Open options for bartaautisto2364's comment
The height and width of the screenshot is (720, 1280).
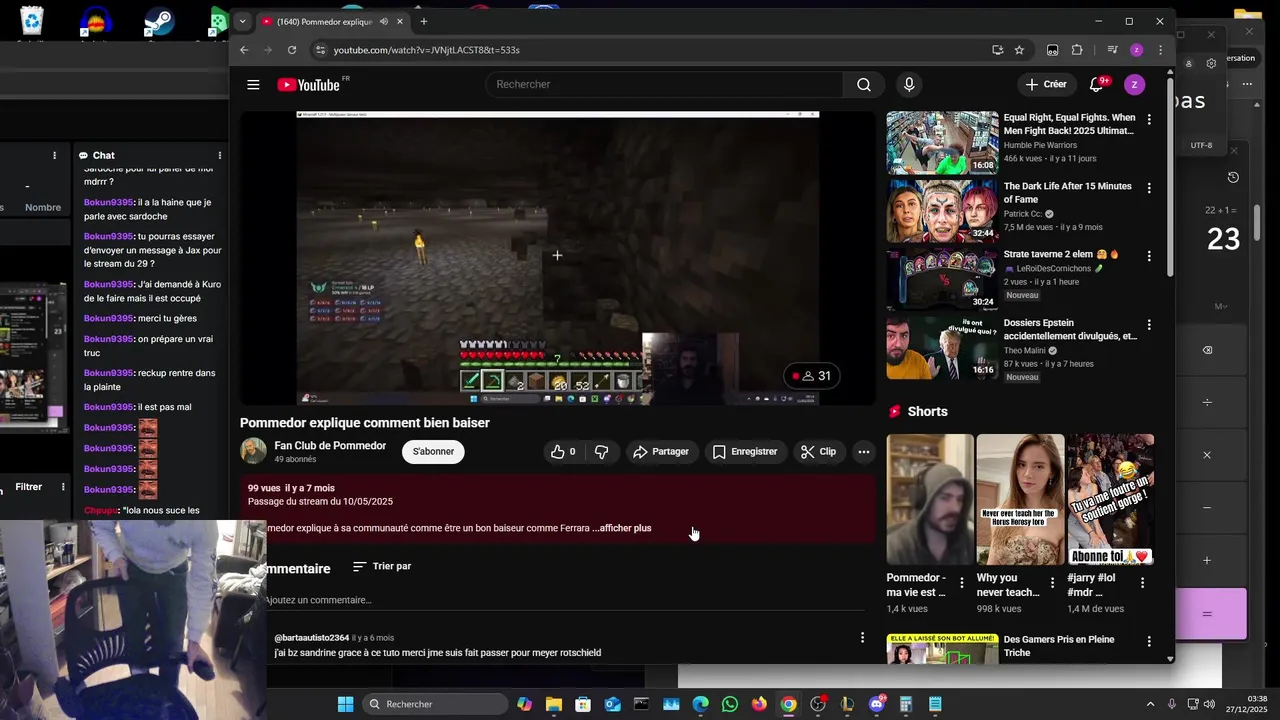tap(862, 638)
